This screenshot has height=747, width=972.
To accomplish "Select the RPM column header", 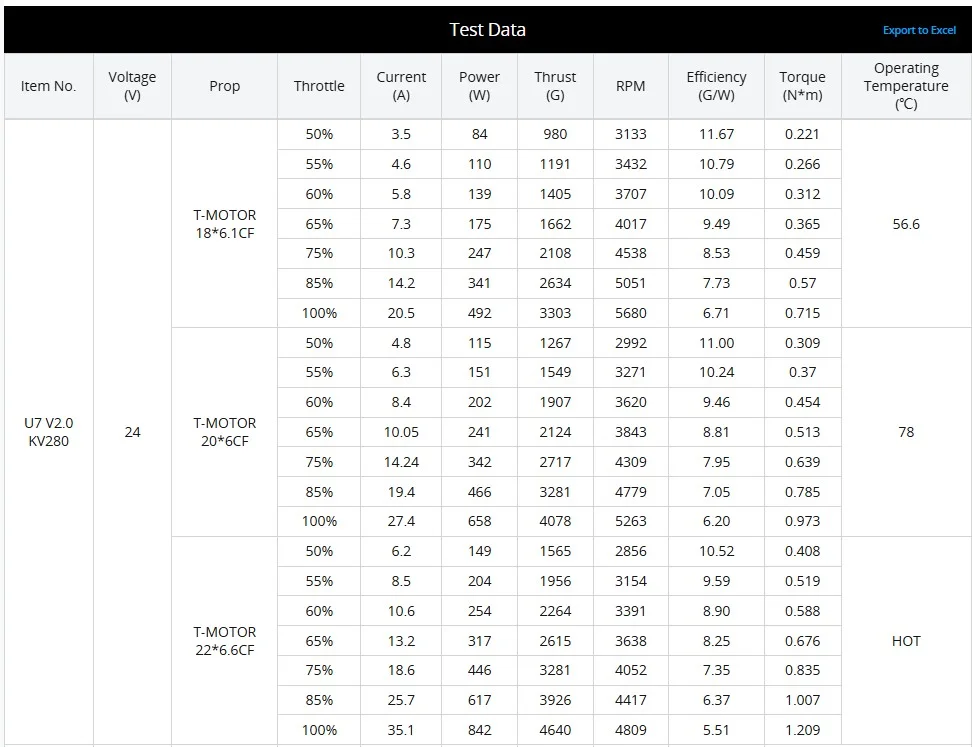I will tap(631, 86).
